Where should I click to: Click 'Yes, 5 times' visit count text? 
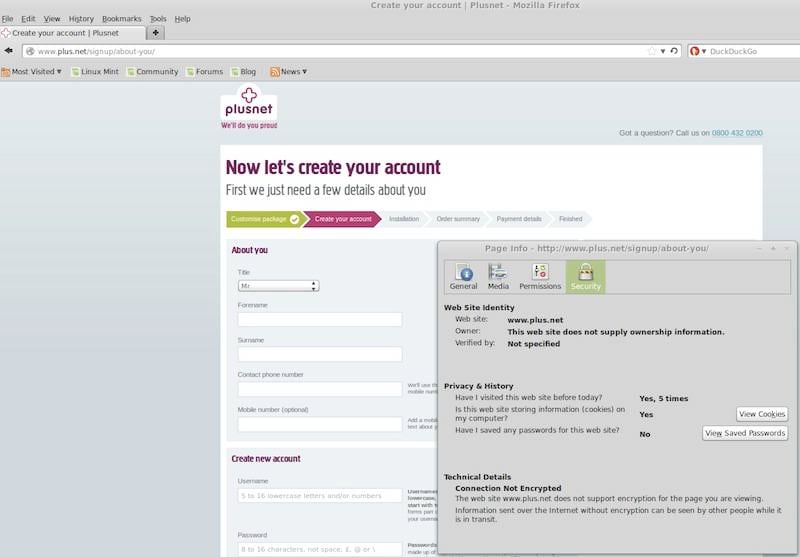[664, 398]
